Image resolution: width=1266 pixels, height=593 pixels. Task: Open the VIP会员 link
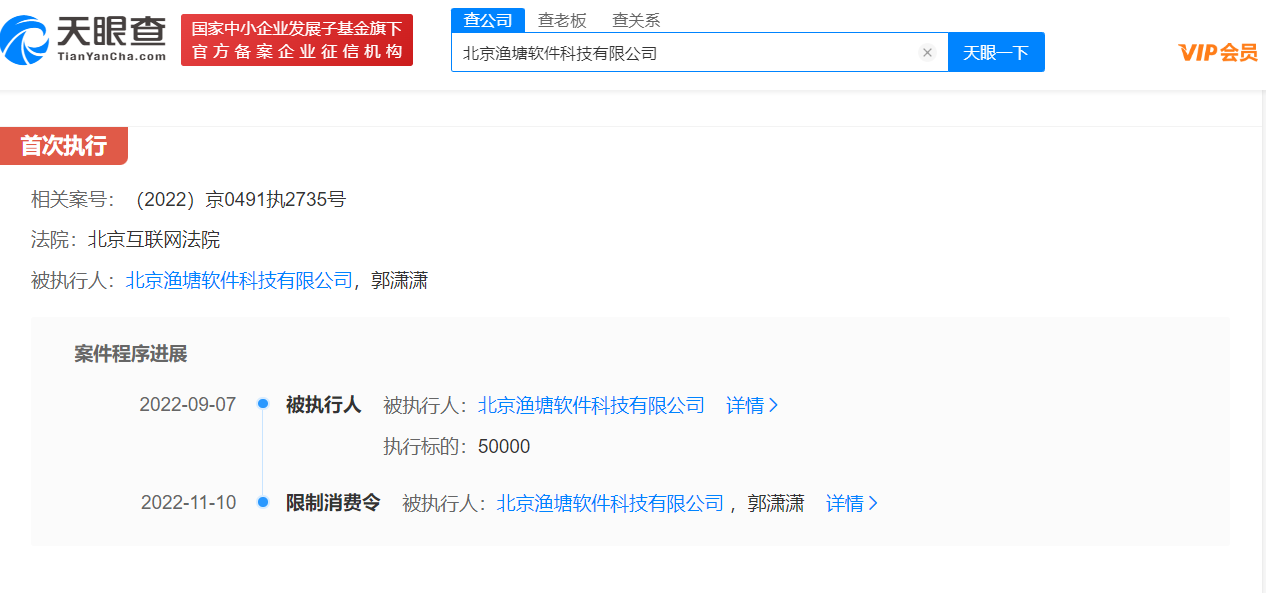pyautogui.click(x=1217, y=52)
